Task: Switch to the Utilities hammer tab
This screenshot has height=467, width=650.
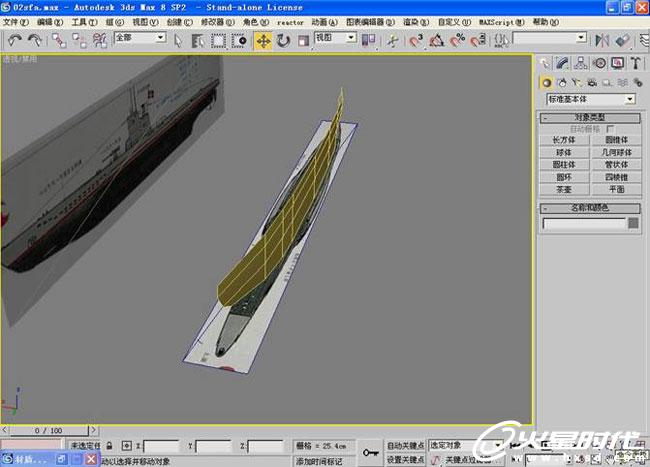Action: 635,63
